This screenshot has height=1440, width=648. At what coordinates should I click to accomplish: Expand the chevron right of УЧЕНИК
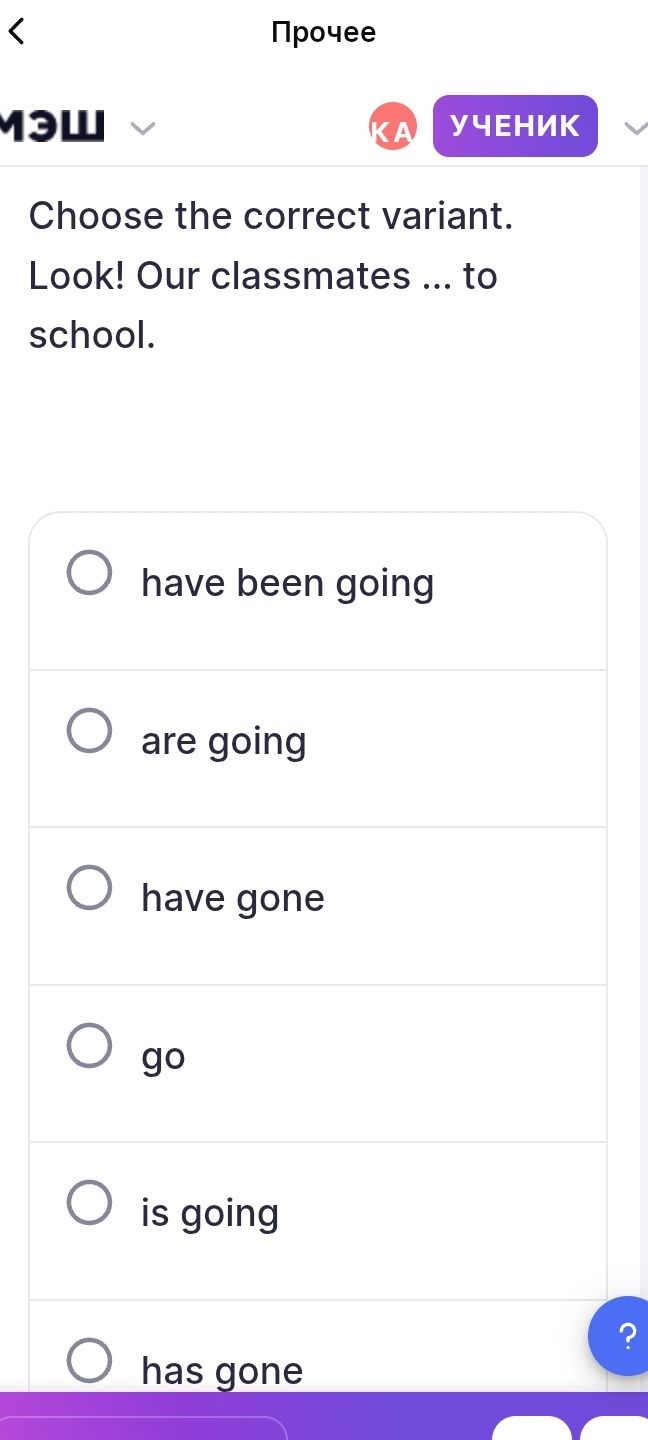[x=634, y=127]
